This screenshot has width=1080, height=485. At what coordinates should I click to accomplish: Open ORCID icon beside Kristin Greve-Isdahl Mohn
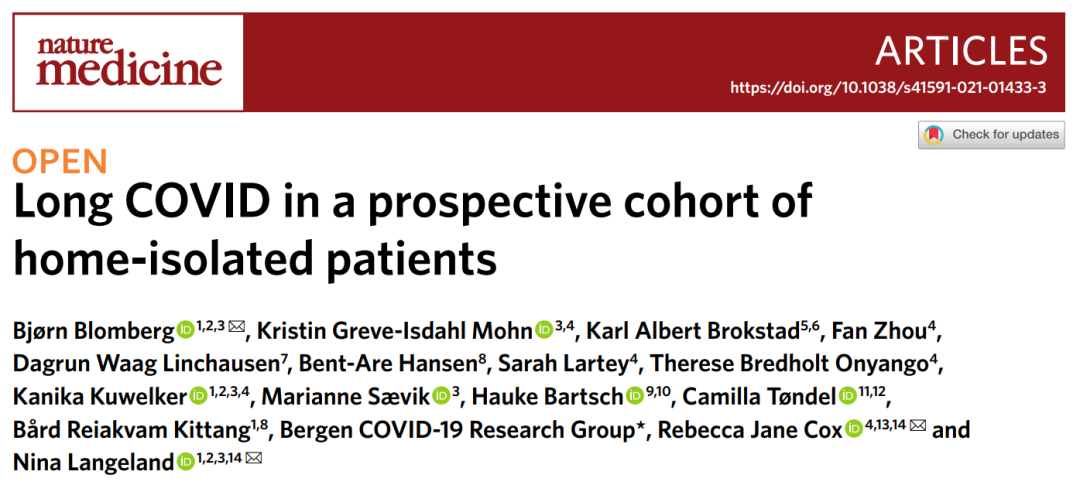(x=545, y=331)
